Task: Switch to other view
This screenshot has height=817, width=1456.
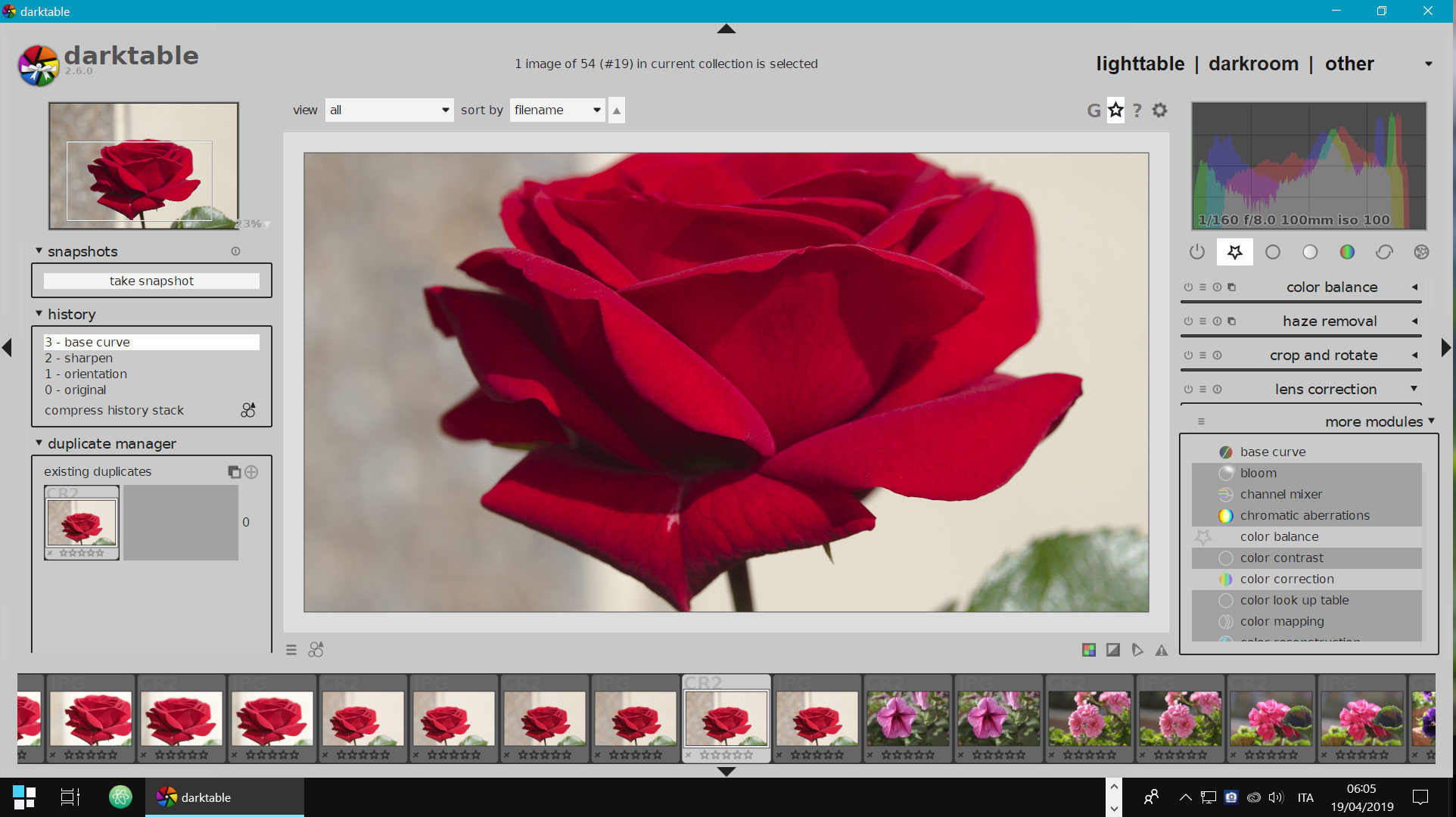Action: click(1349, 64)
